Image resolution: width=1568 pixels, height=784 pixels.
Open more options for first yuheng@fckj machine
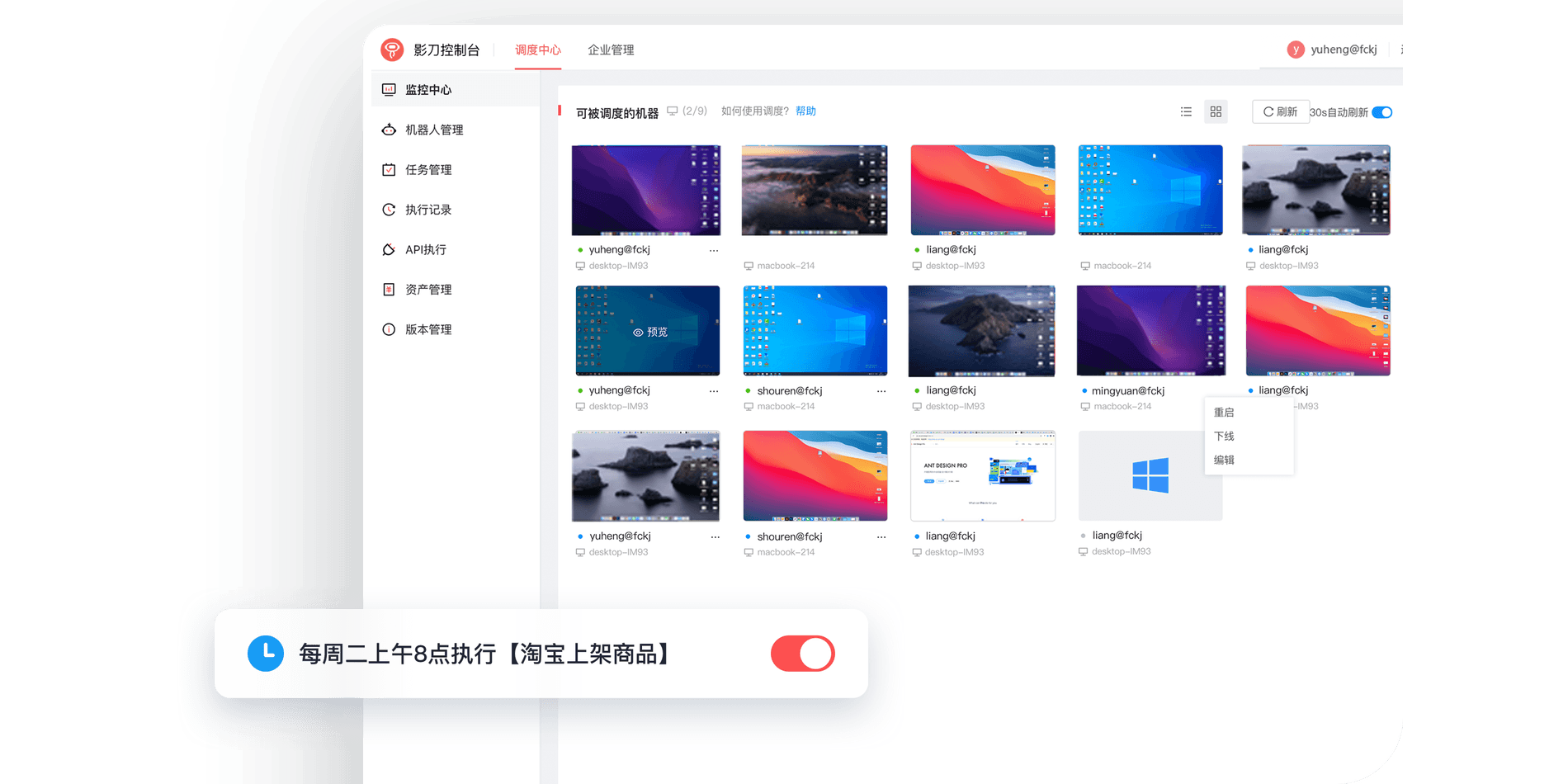pyautogui.click(x=714, y=250)
